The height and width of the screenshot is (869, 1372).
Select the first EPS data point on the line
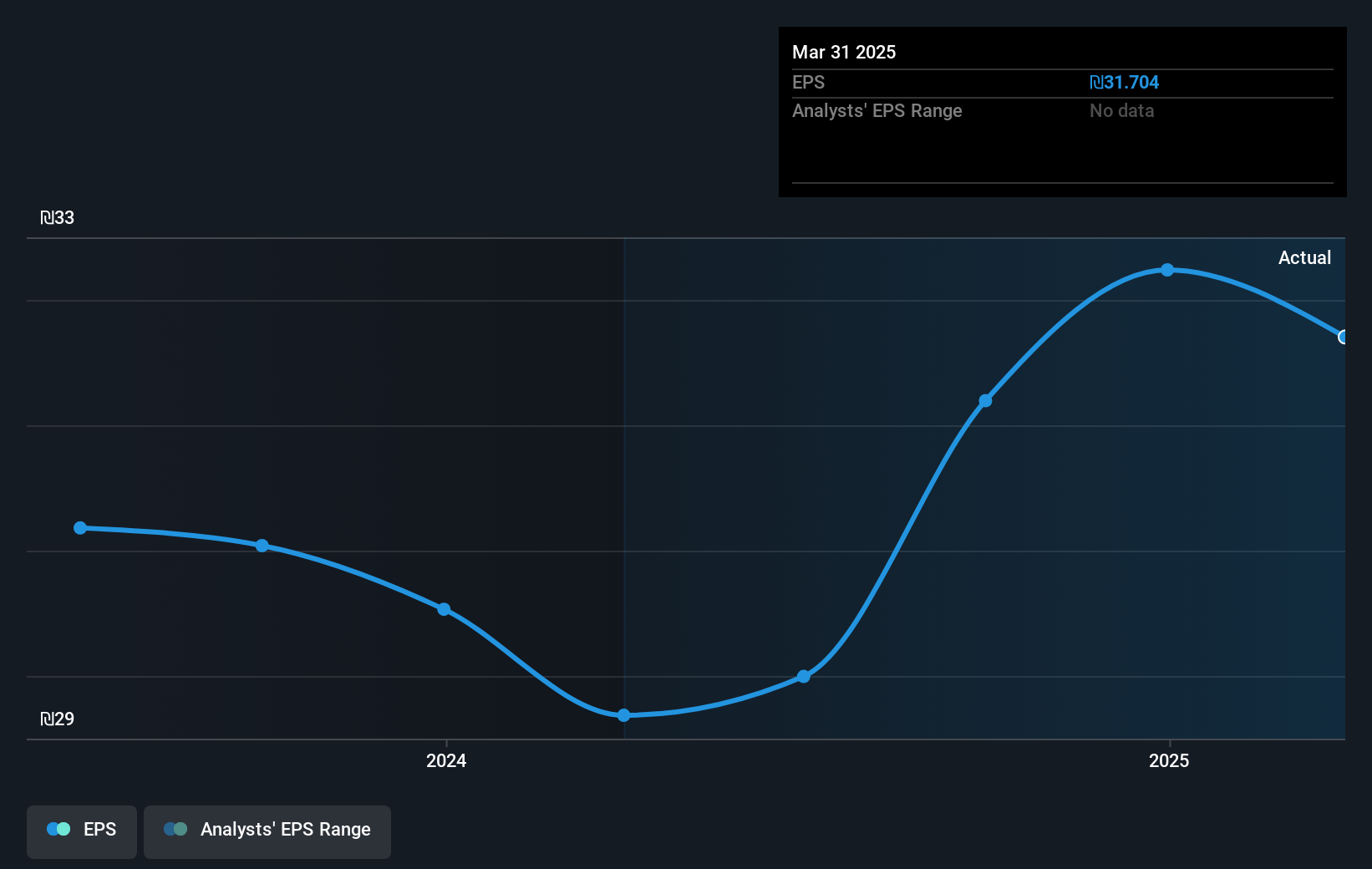(x=80, y=528)
